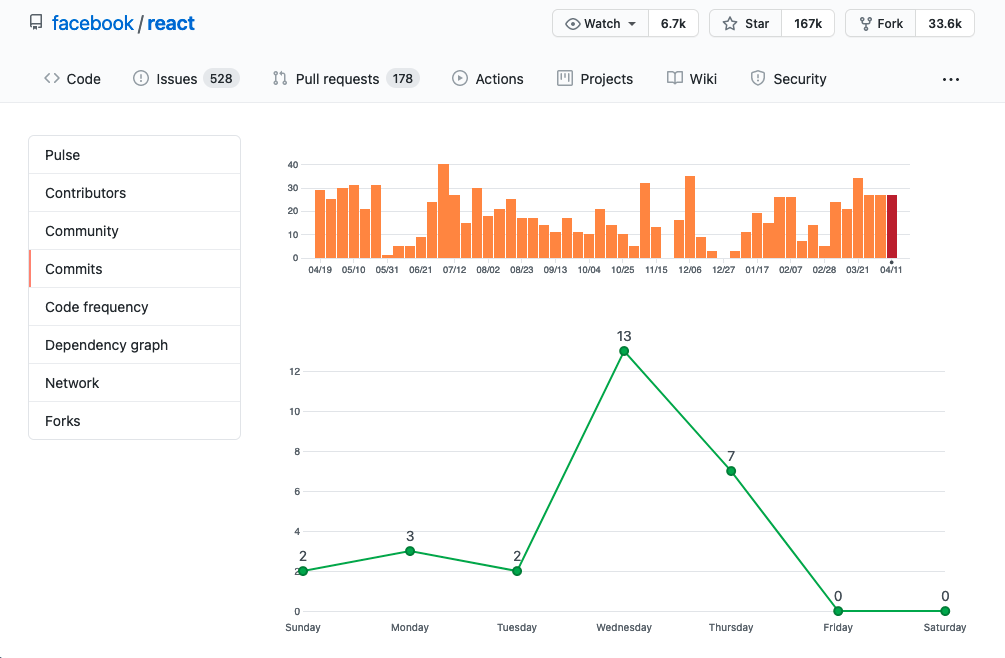Open the Pull requests tab
Screen dimensions: 1005x658
point(345,79)
